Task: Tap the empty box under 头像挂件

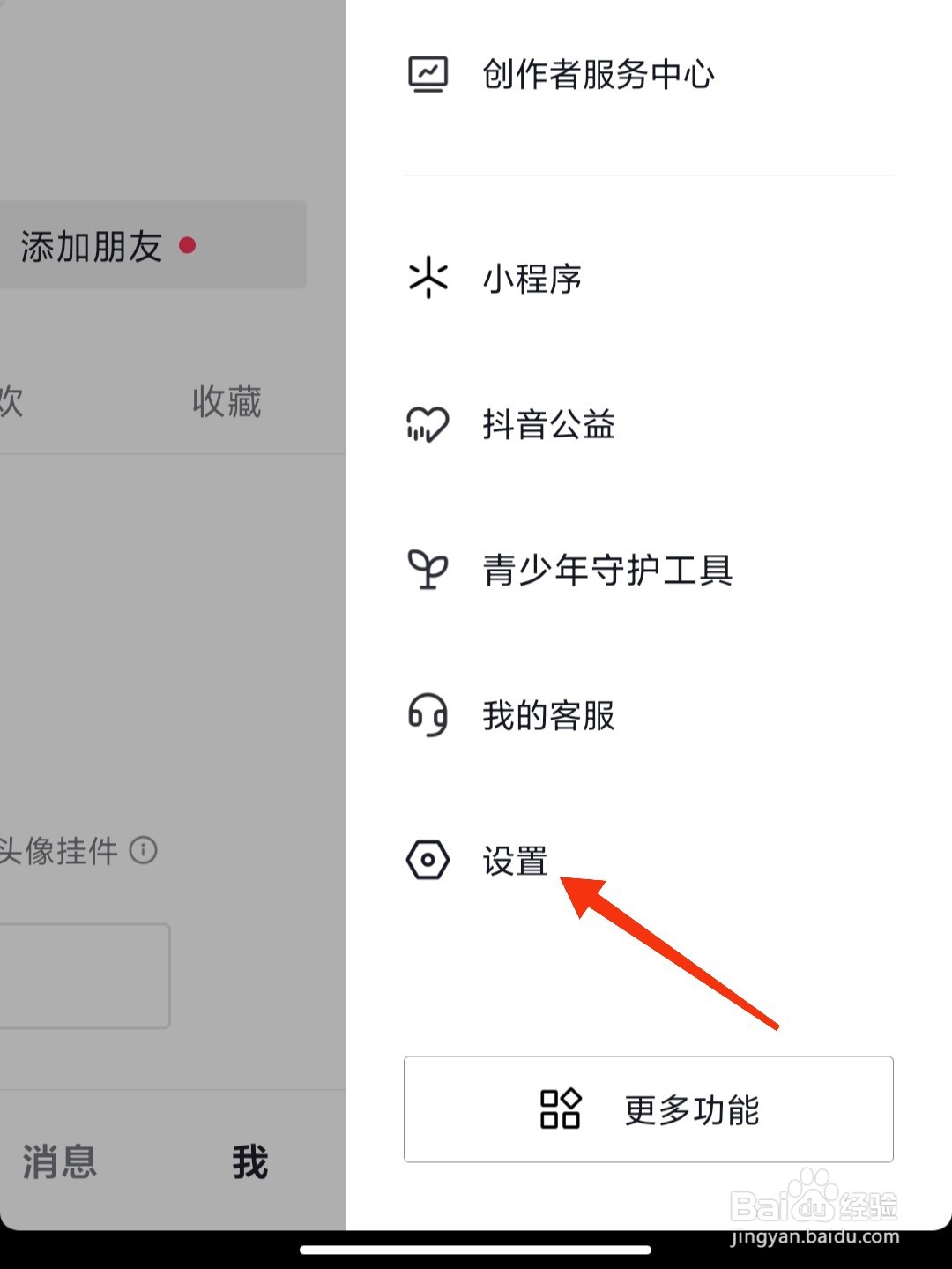Action: pyautogui.click(x=84, y=975)
